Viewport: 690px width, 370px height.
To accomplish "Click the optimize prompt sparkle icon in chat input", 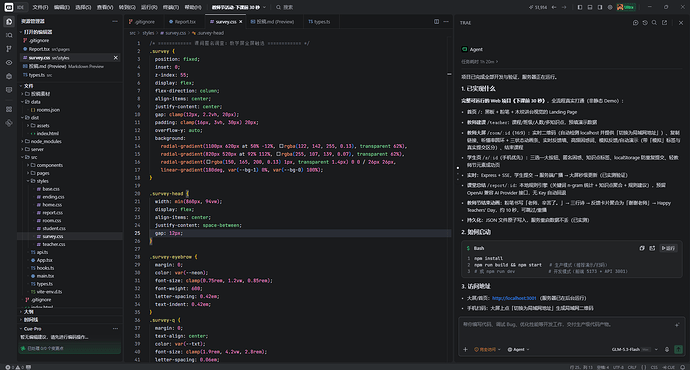I will click(677, 325).
